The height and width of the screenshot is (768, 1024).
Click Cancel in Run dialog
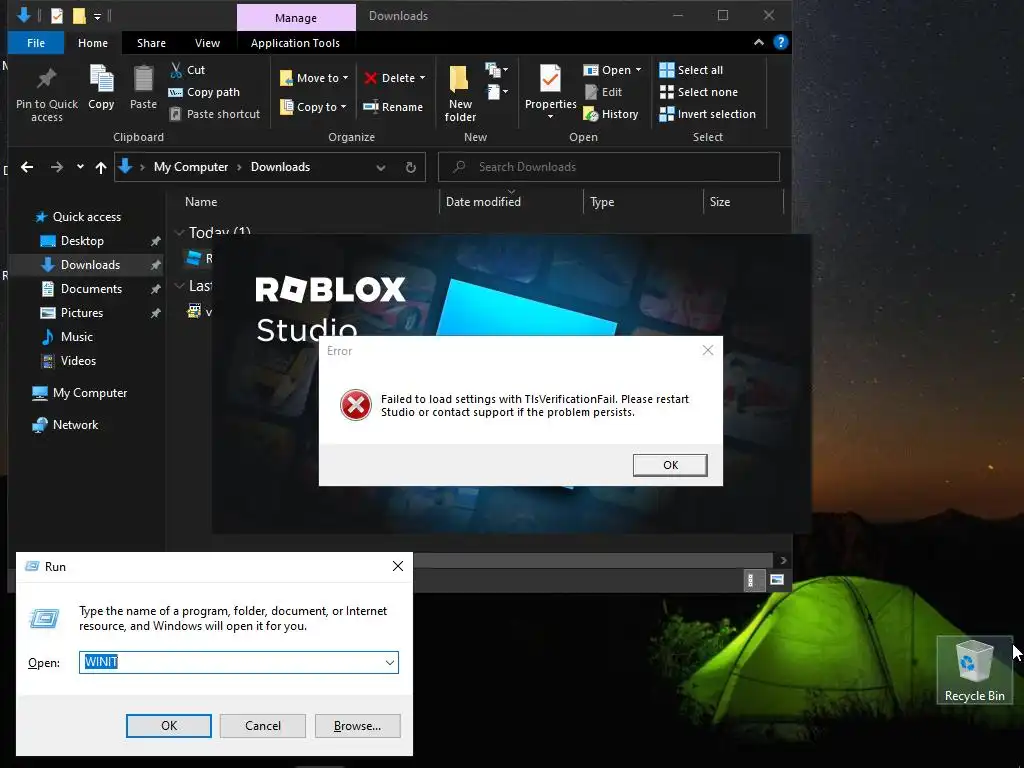[263, 726]
